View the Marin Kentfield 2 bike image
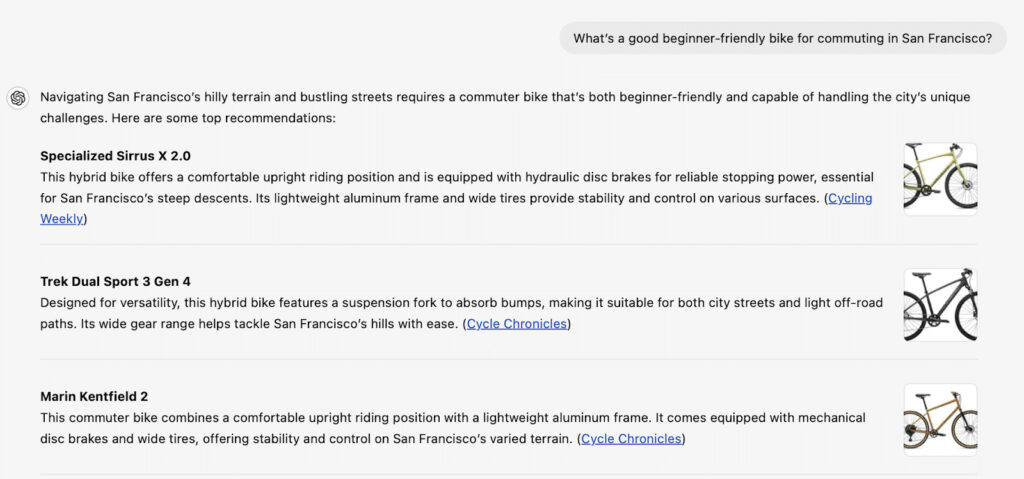The width and height of the screenshot is (1024, 479). tap(940, 419)
